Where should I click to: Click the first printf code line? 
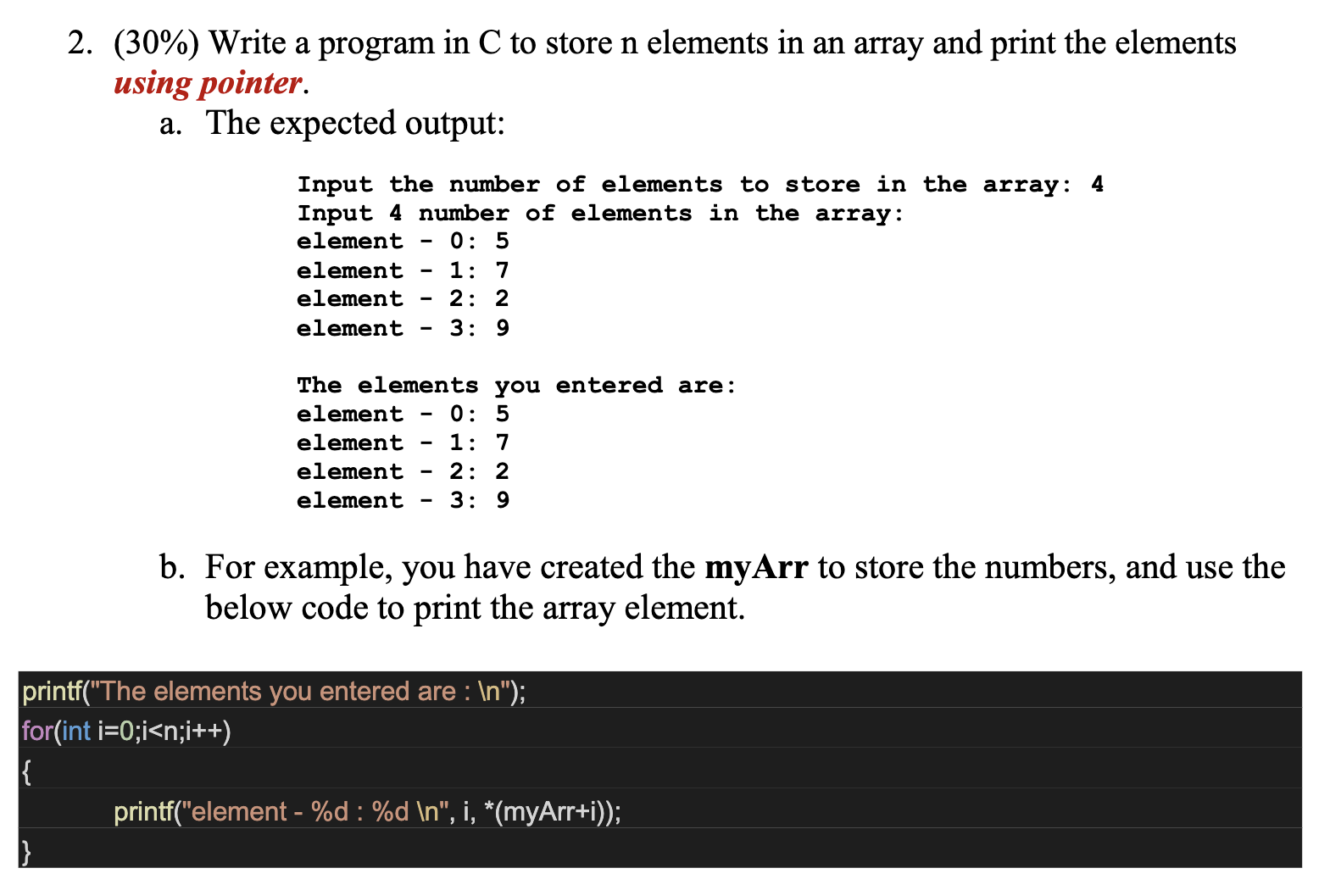(274, 692)
